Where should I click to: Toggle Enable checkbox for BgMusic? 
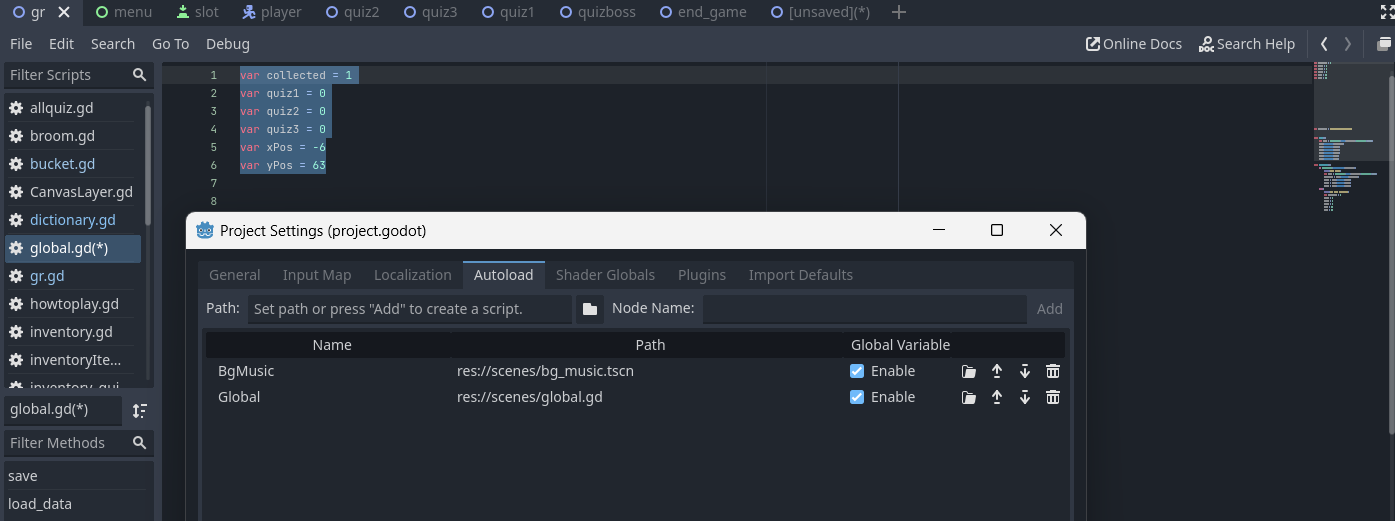[857, 371]
